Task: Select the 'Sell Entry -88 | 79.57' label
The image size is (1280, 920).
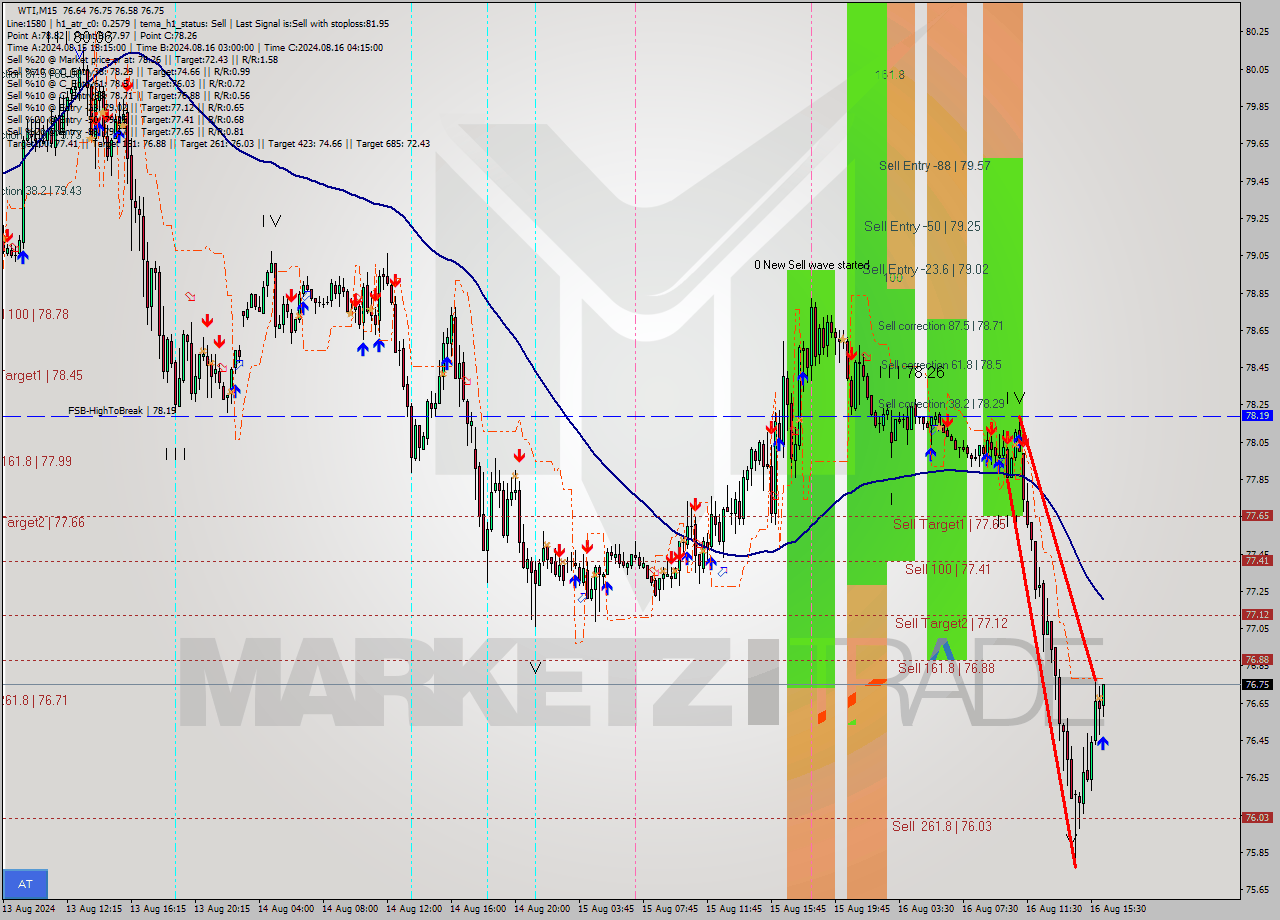Action: (x=935, y=166)
